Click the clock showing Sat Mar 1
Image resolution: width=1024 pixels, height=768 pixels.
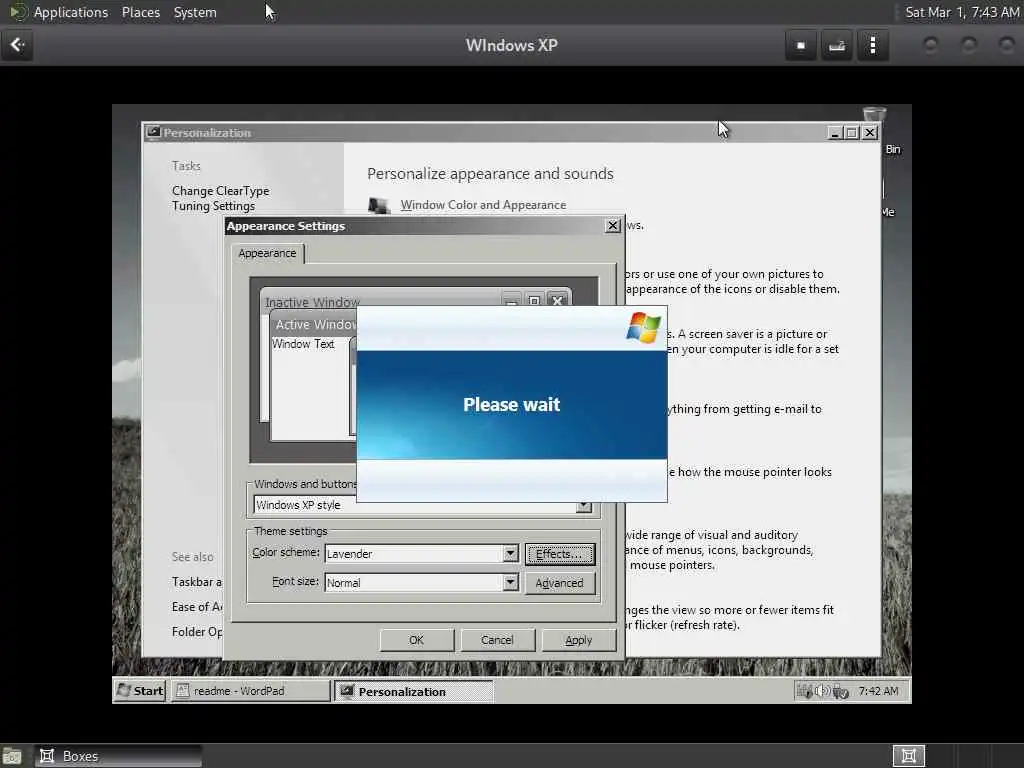click(961, 12)
